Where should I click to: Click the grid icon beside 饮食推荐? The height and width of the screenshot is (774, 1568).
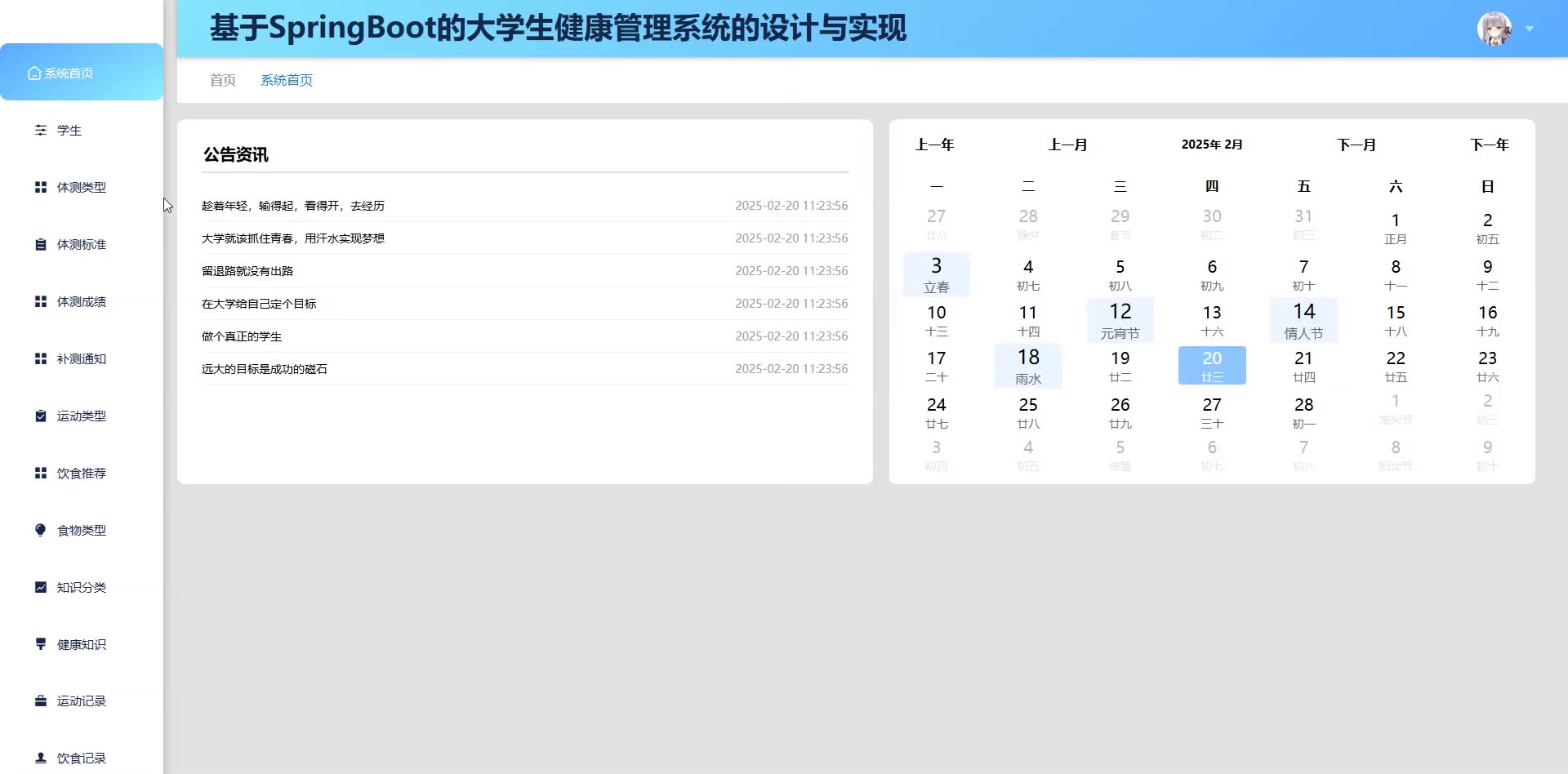(x=41, y=474)
